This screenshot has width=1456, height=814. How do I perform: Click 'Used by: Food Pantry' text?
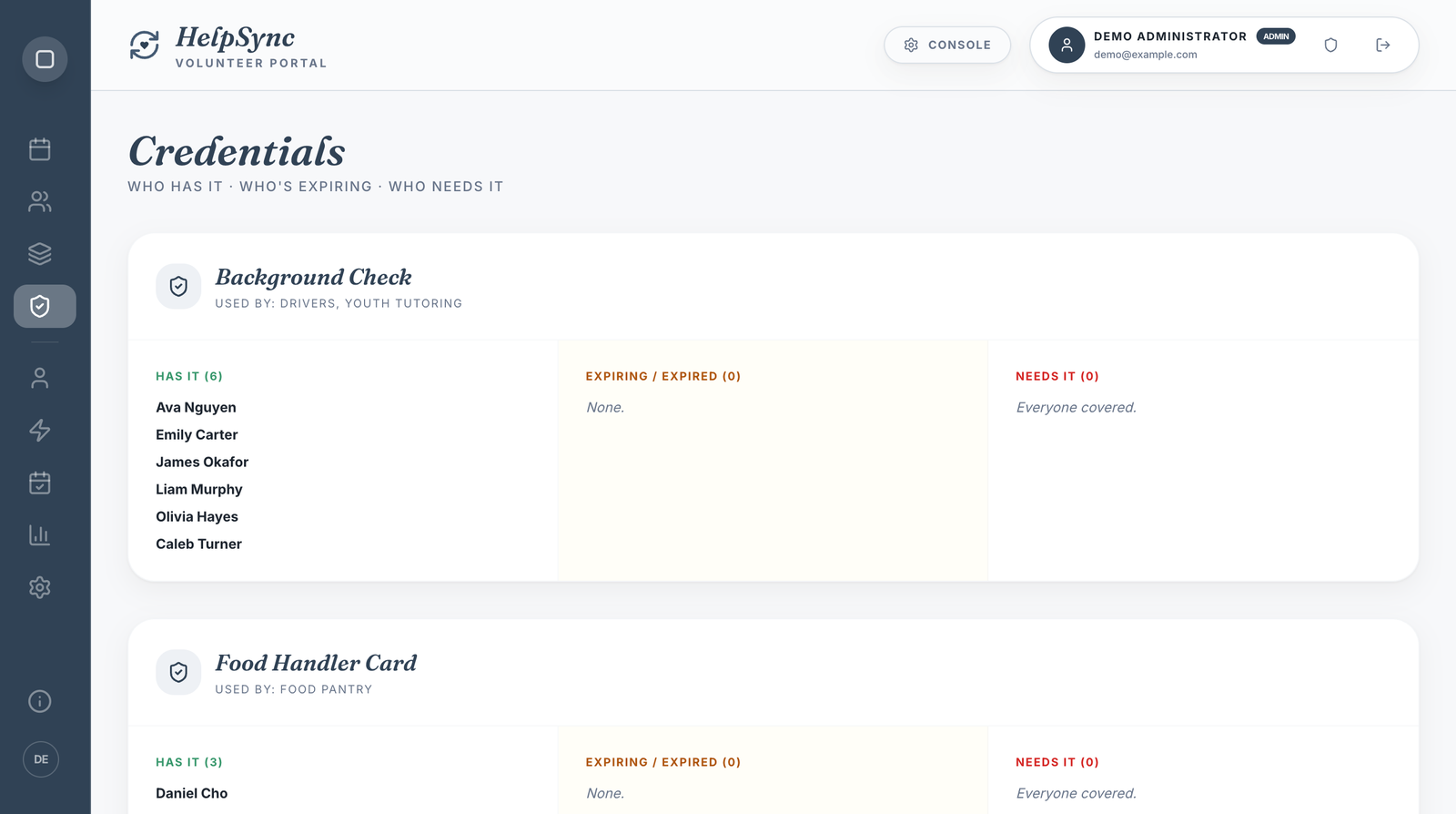point(294,689)
